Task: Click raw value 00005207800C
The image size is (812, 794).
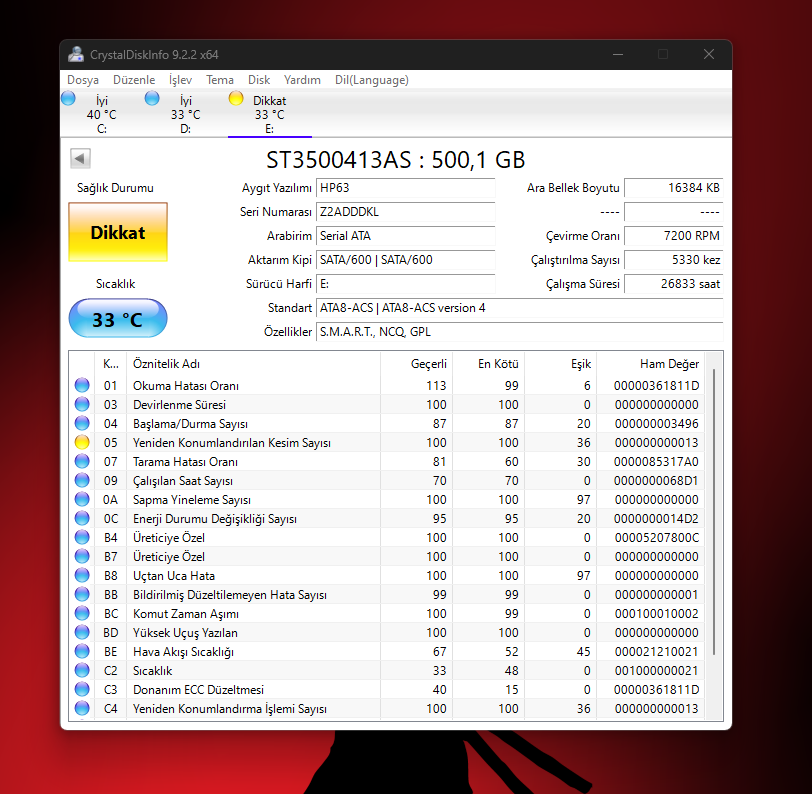Action: click(656, 538)
